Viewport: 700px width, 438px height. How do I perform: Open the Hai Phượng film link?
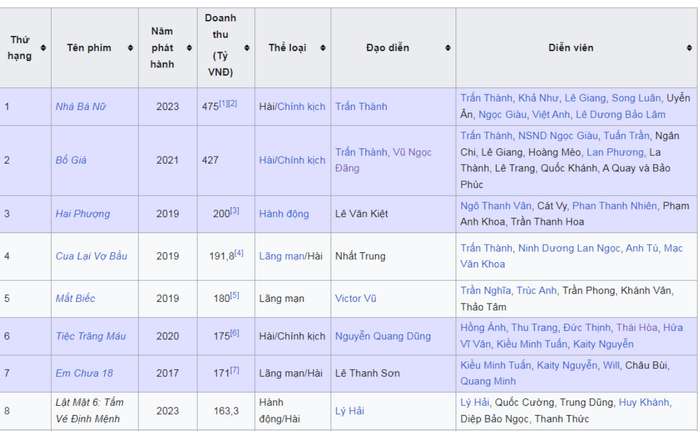(83, 214)
